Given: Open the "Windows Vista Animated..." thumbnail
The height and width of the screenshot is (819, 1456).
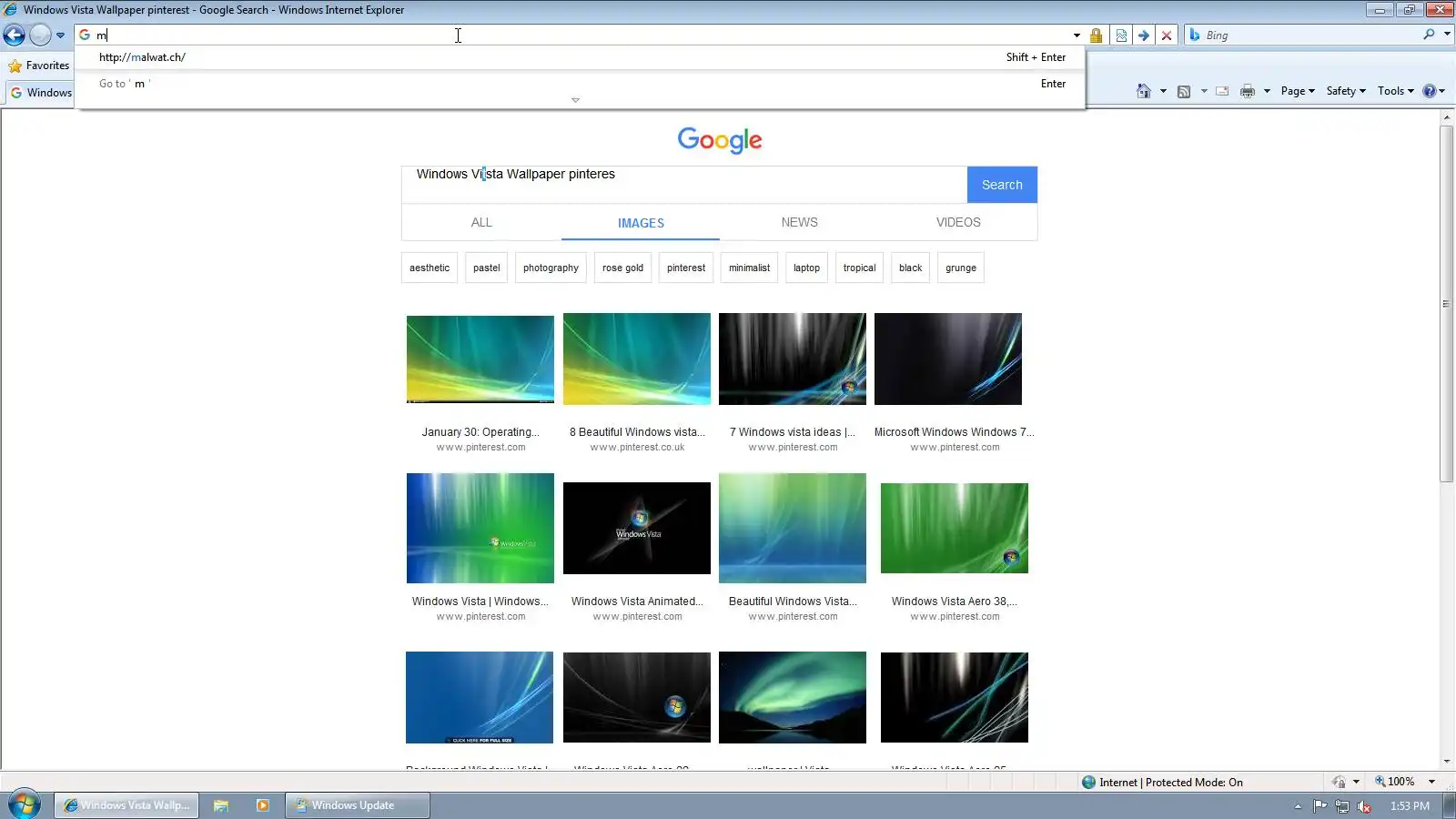Looking at the screenshot, I should [637, 528].
